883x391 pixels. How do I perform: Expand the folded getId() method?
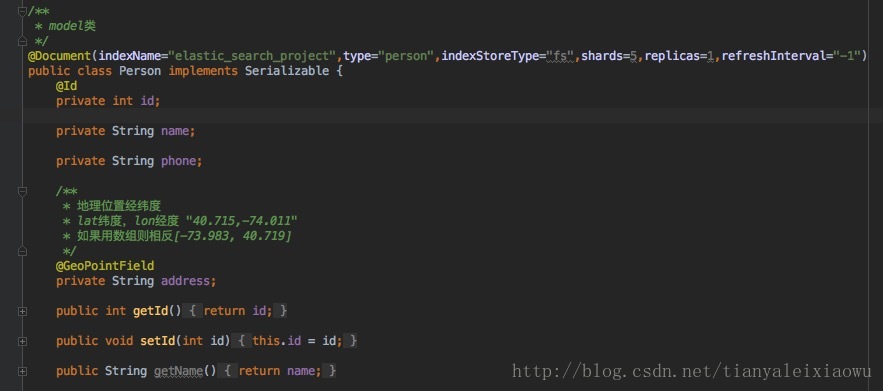point(22,311)
